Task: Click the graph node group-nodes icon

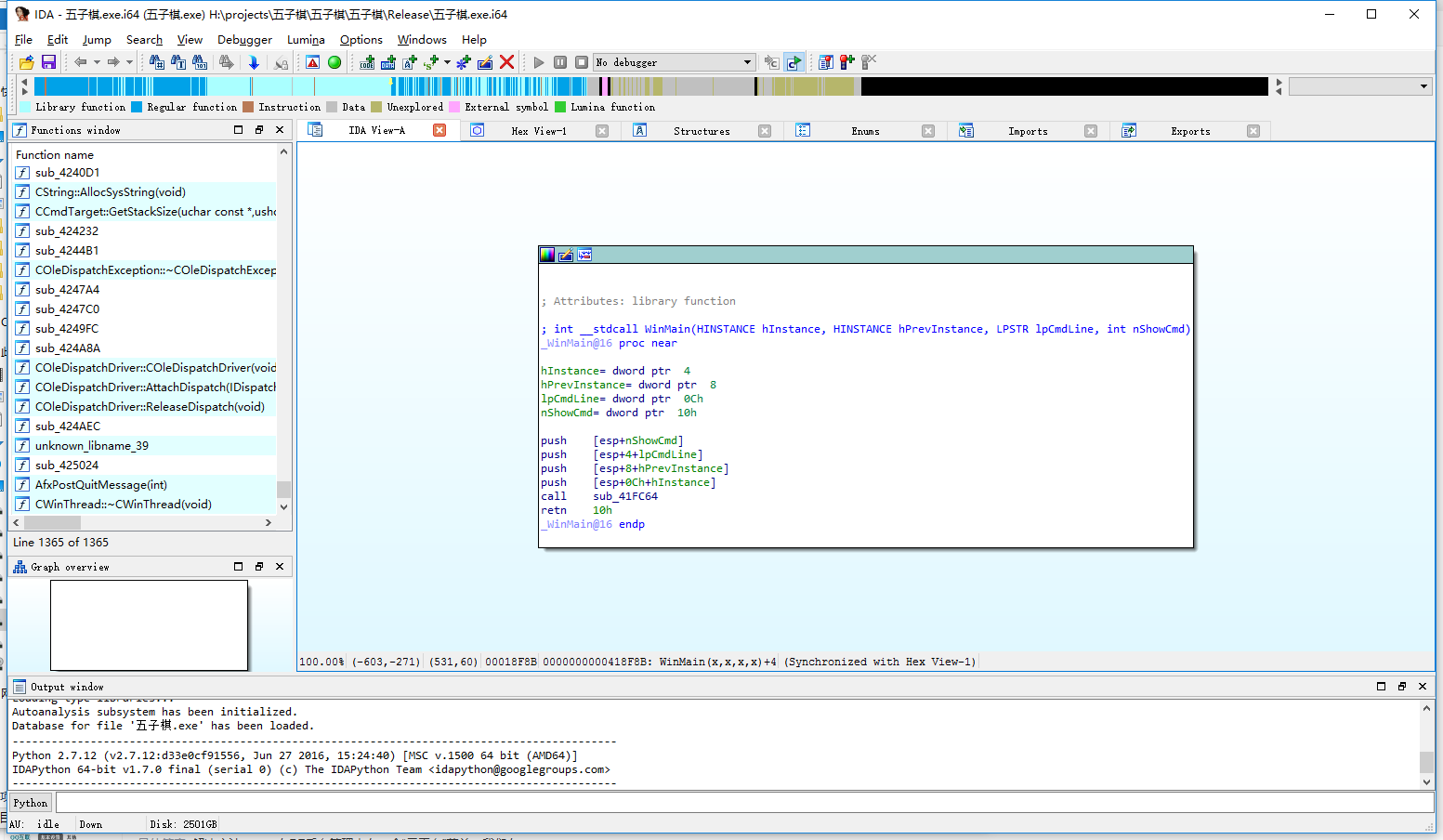Action: [584, 255]
